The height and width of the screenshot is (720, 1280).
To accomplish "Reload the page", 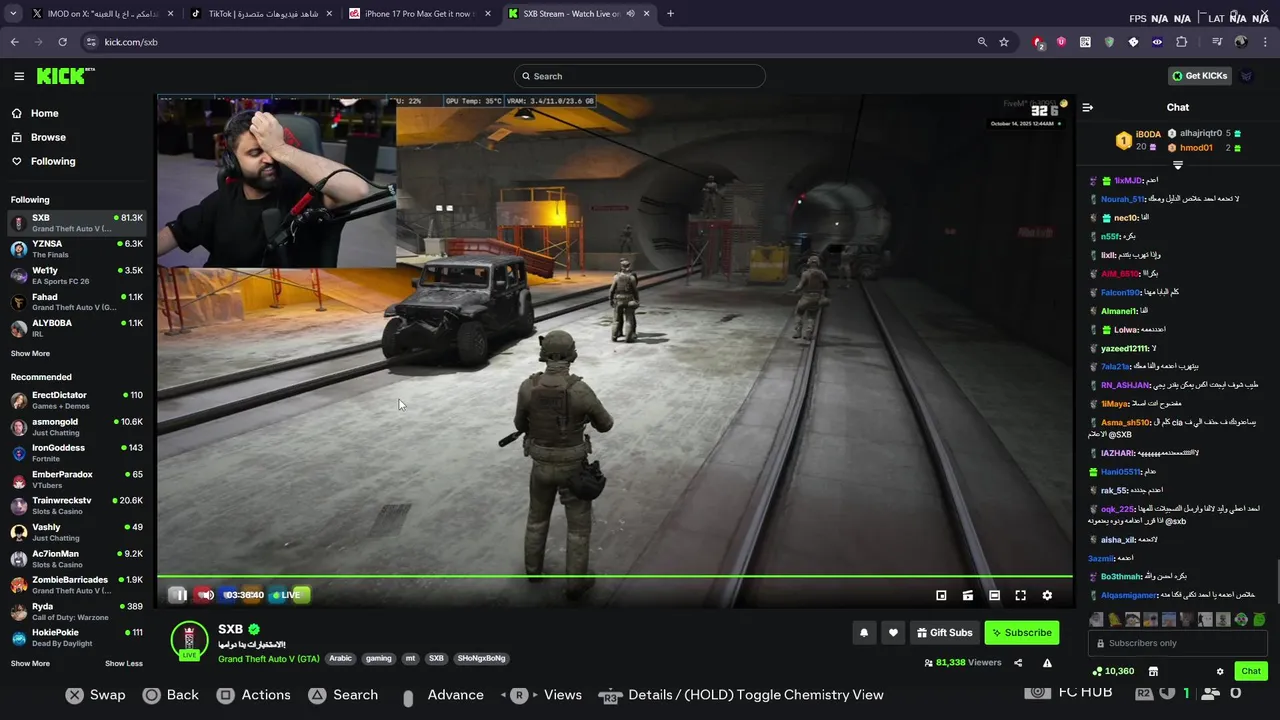I will tap(62, 42).
